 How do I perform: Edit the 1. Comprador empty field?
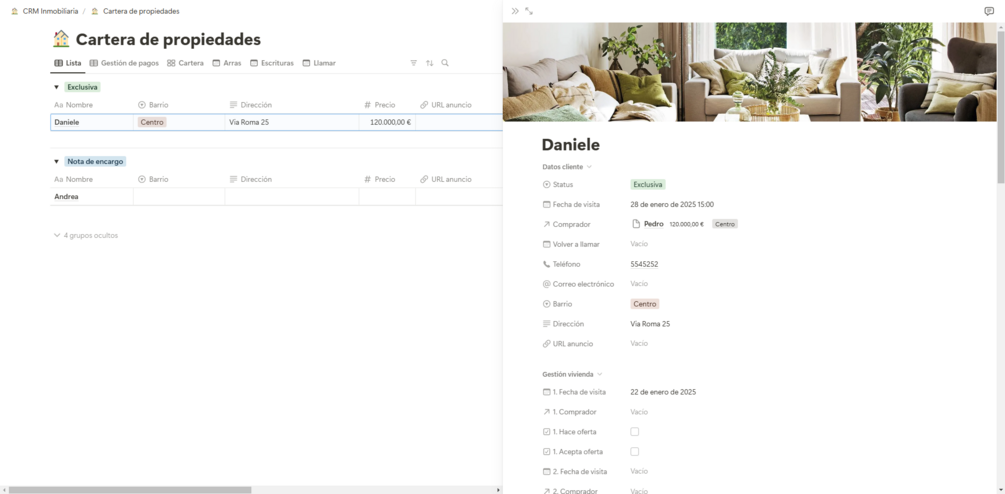639,412
